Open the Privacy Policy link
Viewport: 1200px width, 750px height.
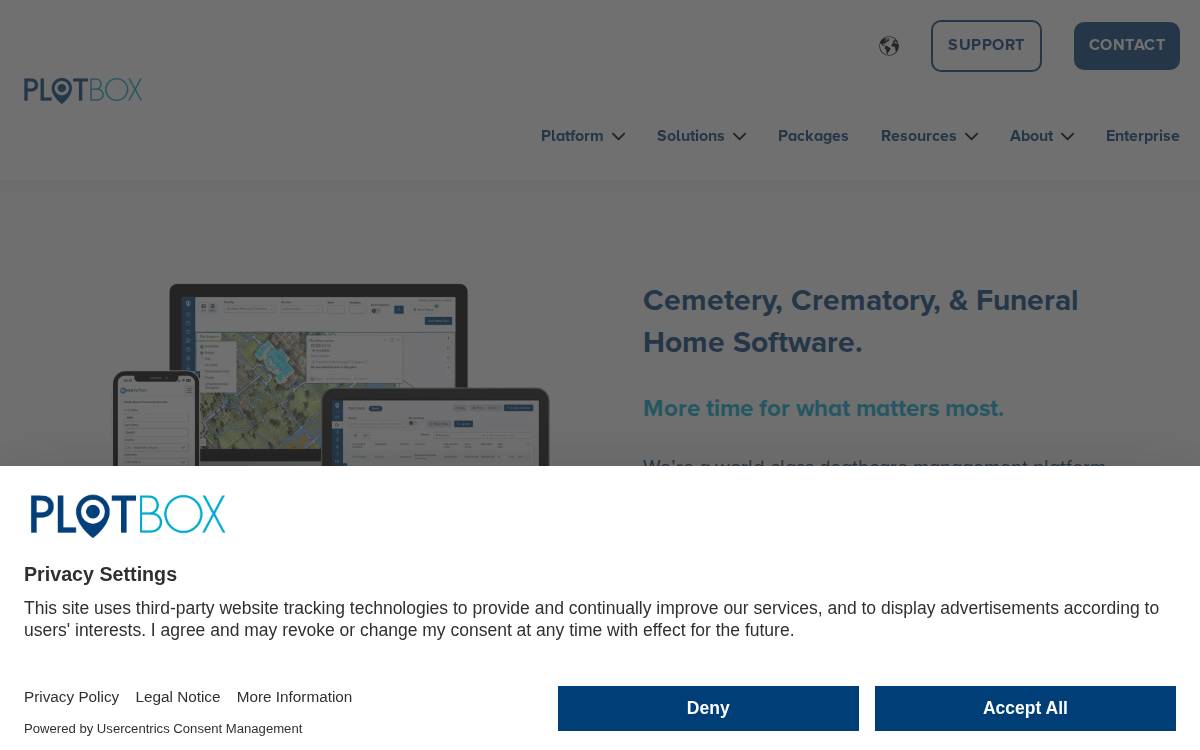(71, 697)
